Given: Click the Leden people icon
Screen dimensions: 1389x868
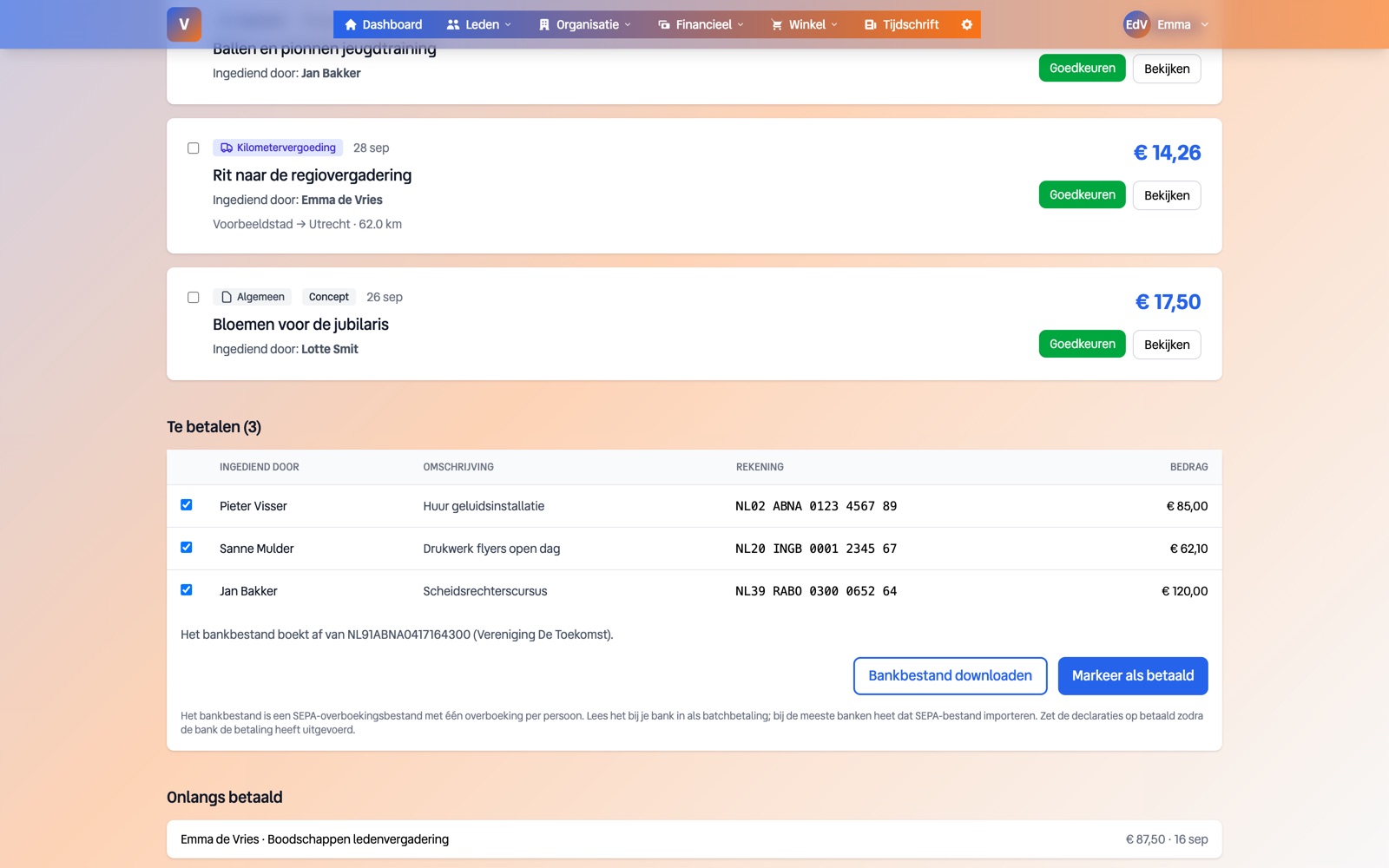Looking at the screenshot, I should (453, 24).
